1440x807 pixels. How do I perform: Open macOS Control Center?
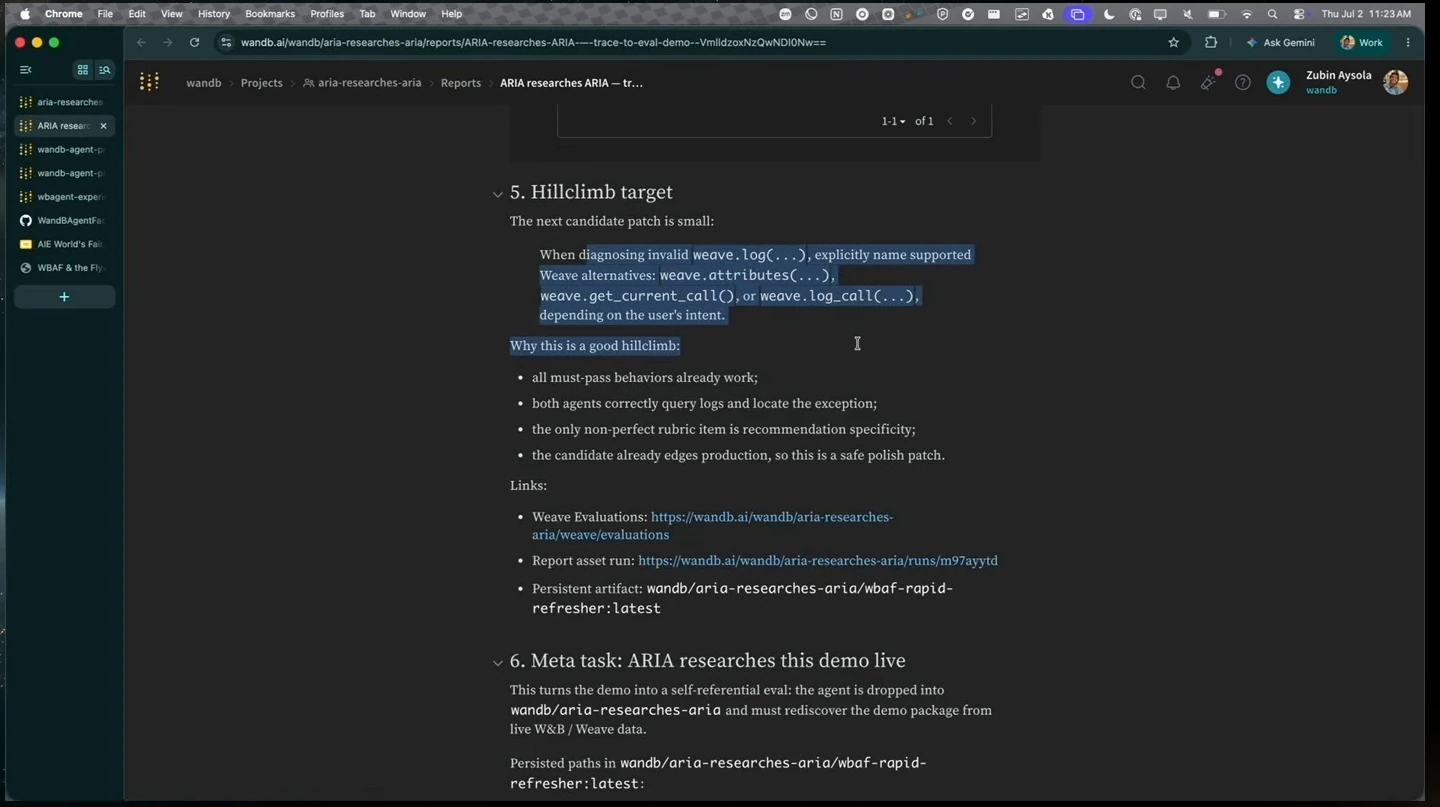(x=1299, y=14)
